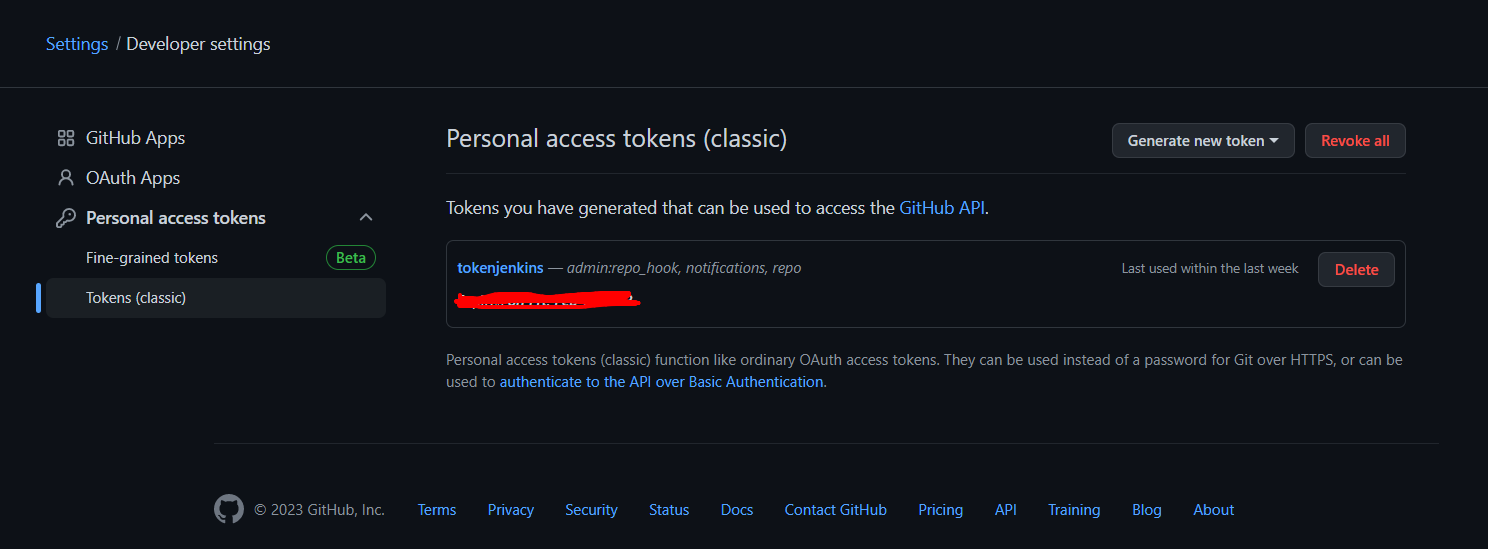
Task: Go back to Settings breadcrumb
Action: (x=77, y=44)
